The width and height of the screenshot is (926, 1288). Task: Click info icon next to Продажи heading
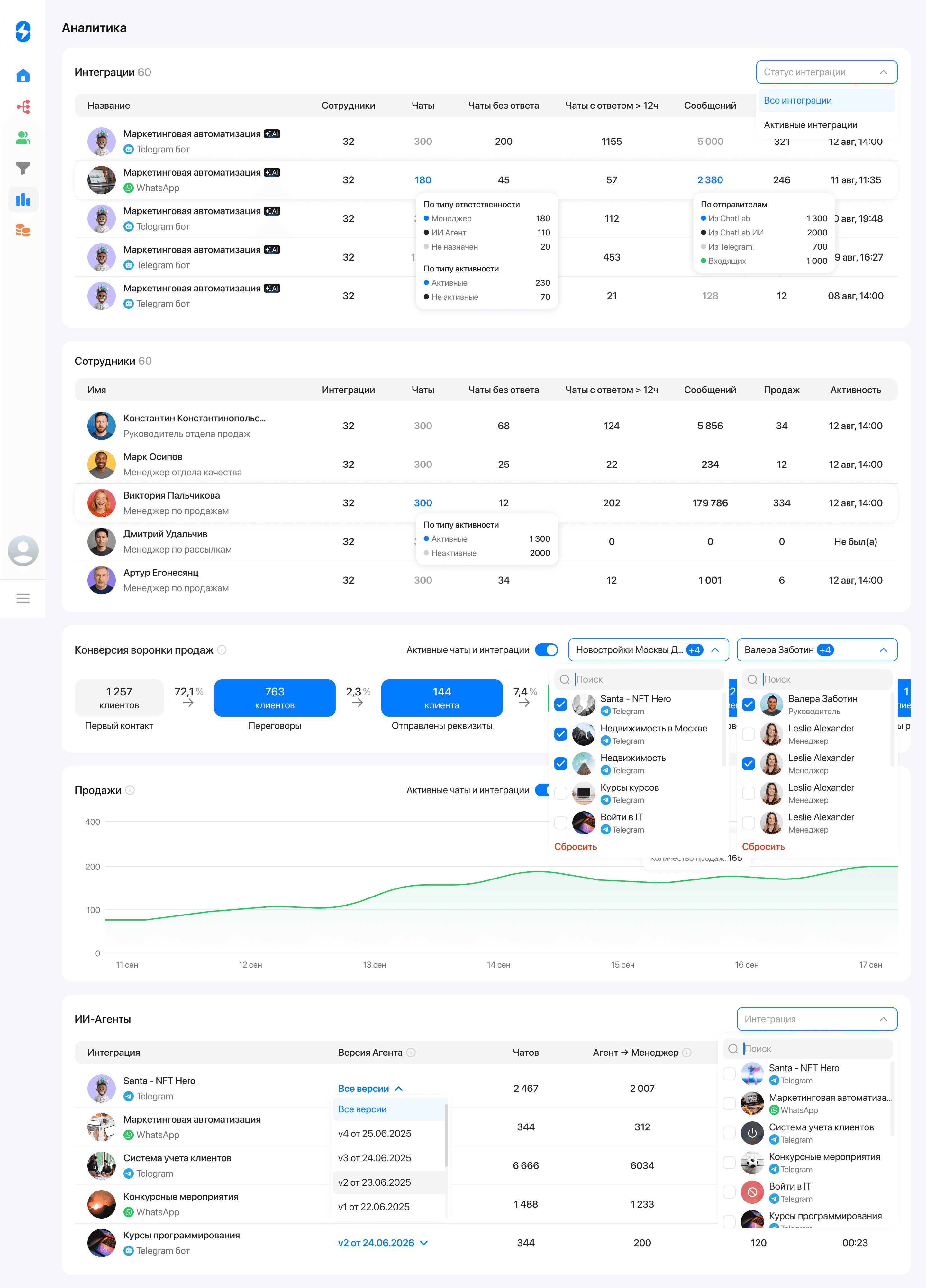(130, 790)
